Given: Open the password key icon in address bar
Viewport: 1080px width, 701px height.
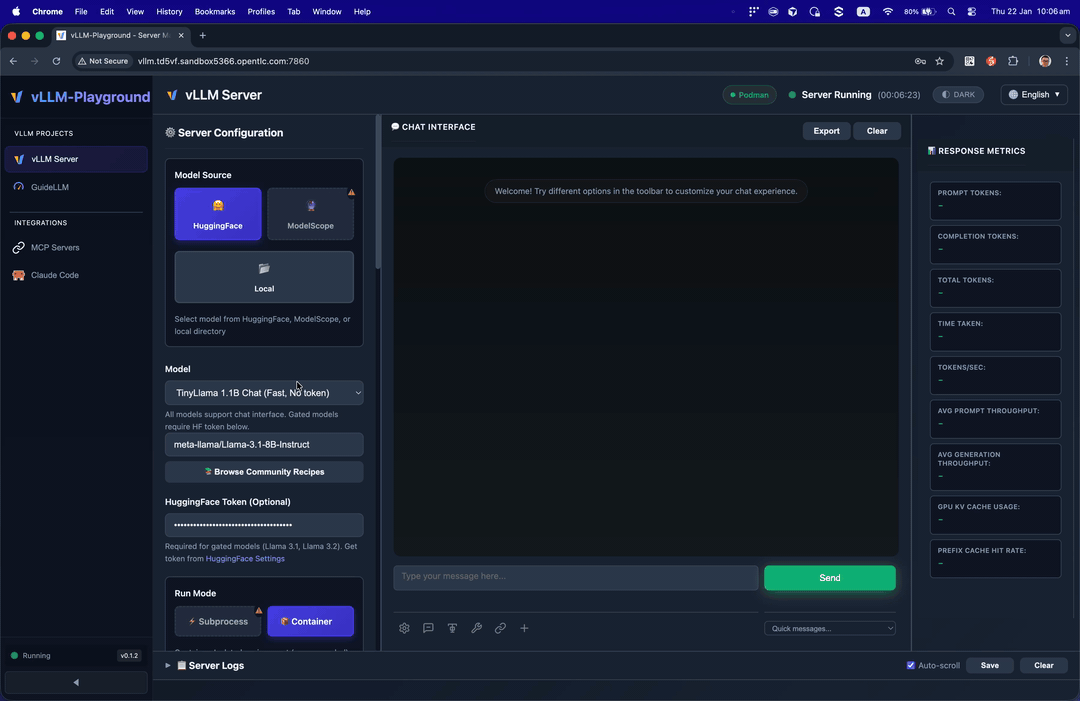Looking at the screenshot, I should tap(920, 61).
